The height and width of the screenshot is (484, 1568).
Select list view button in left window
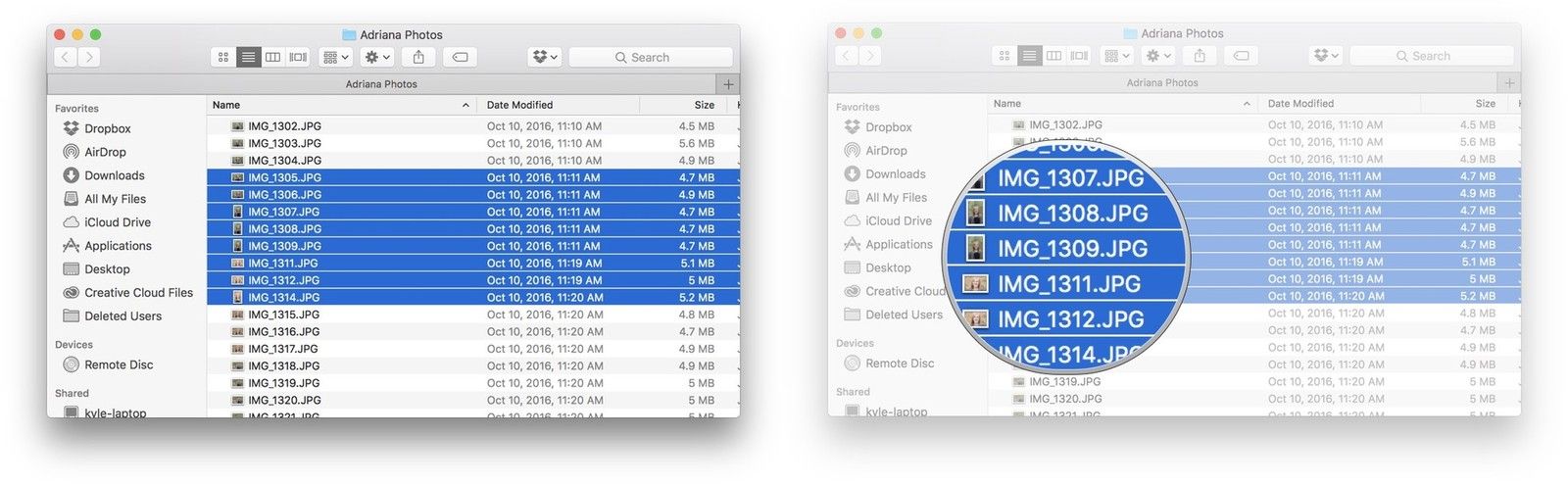[248, 58]
